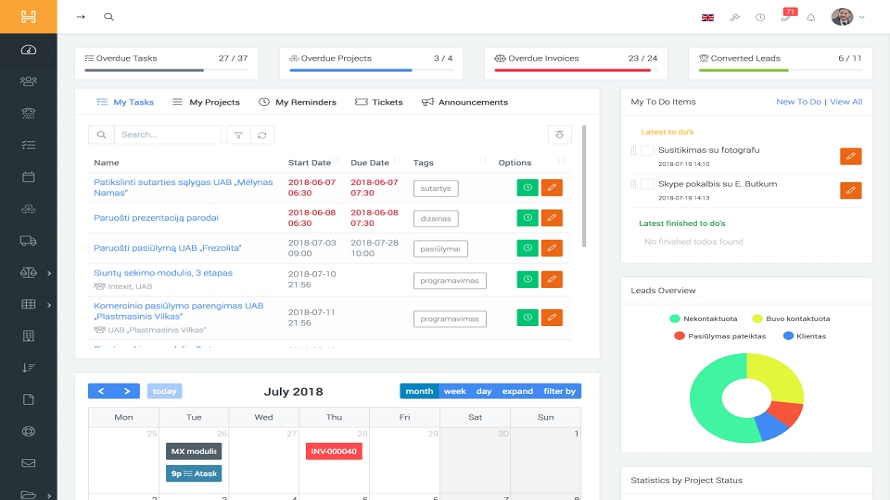The height and width of the screenshot is (500, 890).
Task: Start timer for 'Paruošti prezentaciją parodai' task
Action: 527,218
